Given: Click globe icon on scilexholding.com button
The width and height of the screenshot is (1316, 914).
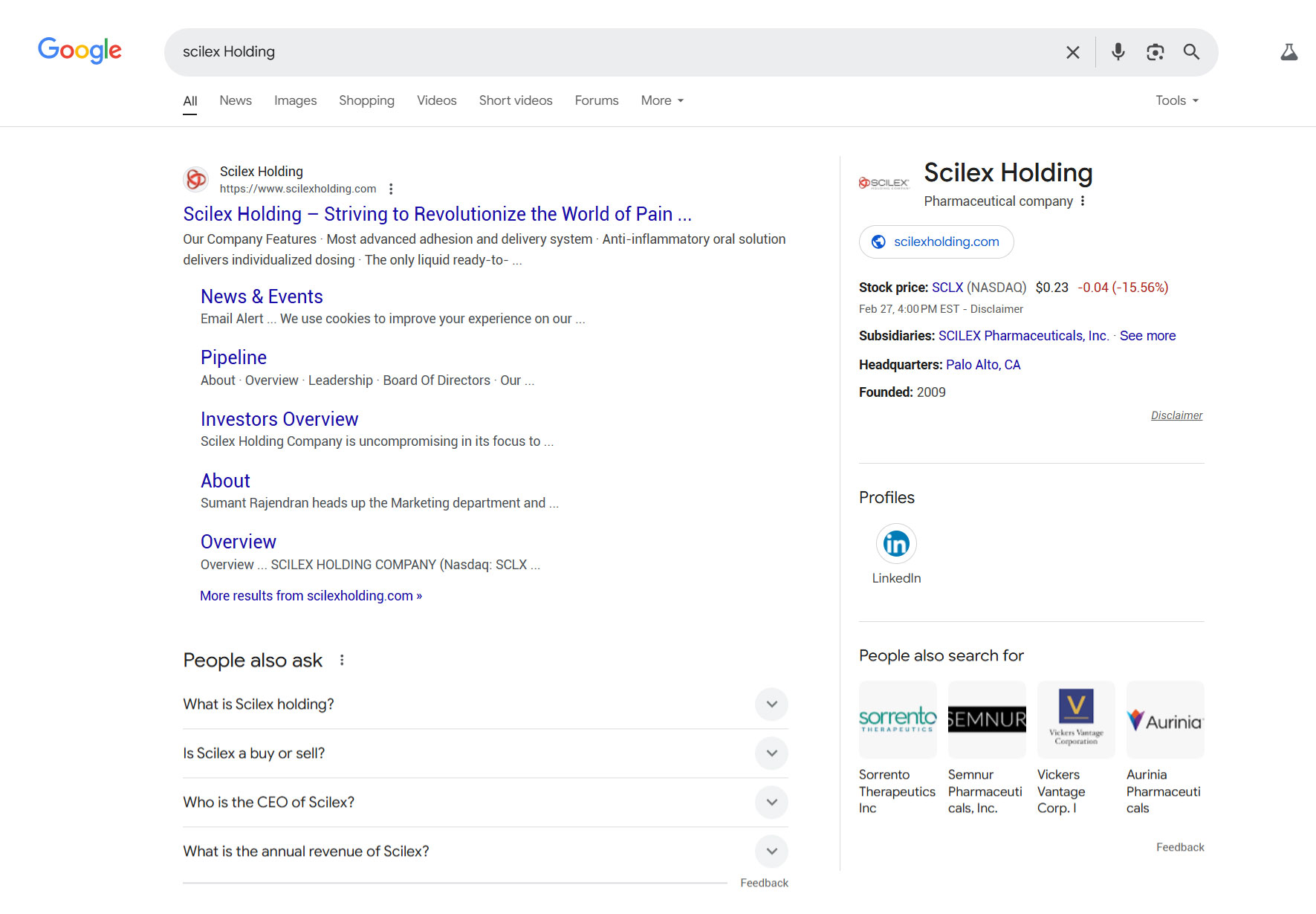Looking at the screenshot, I should tap(878, 242).
